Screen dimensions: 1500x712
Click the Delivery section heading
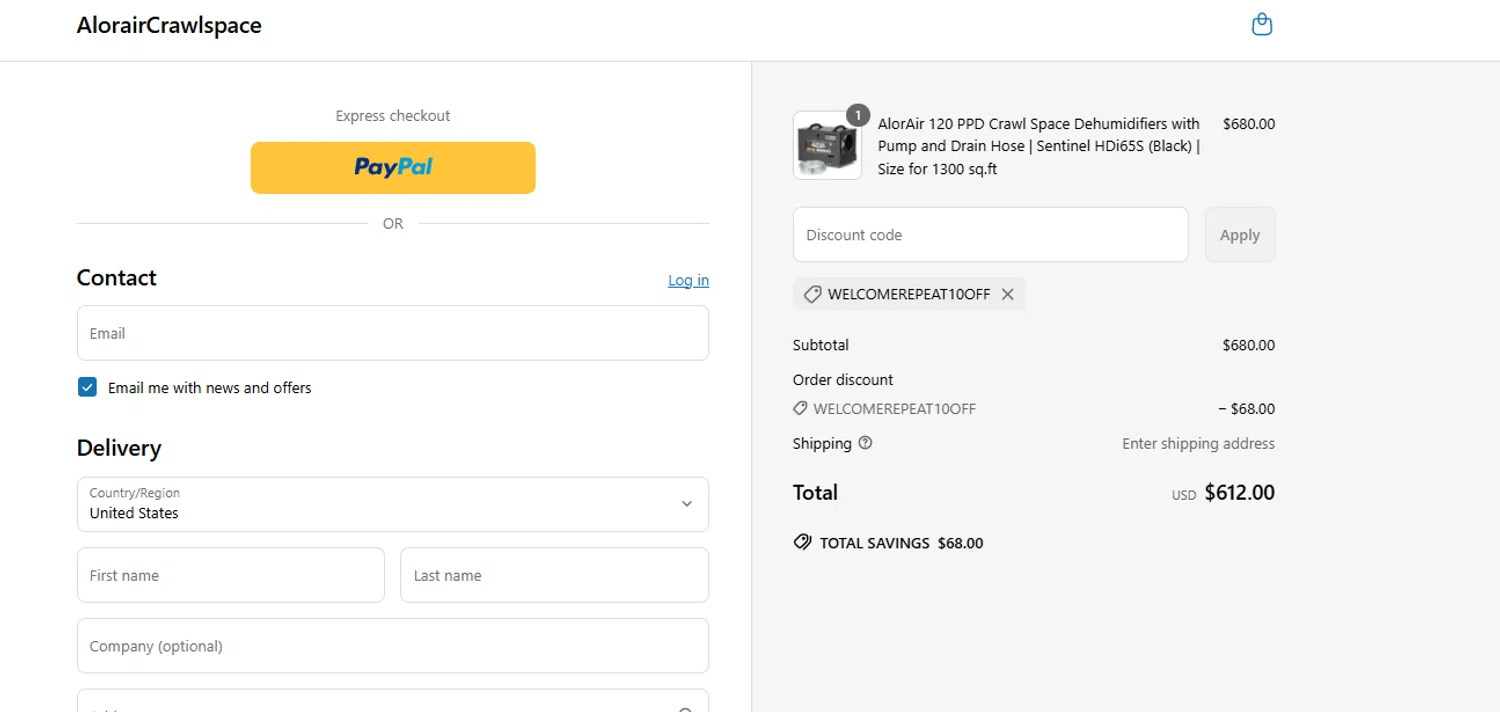119,448
